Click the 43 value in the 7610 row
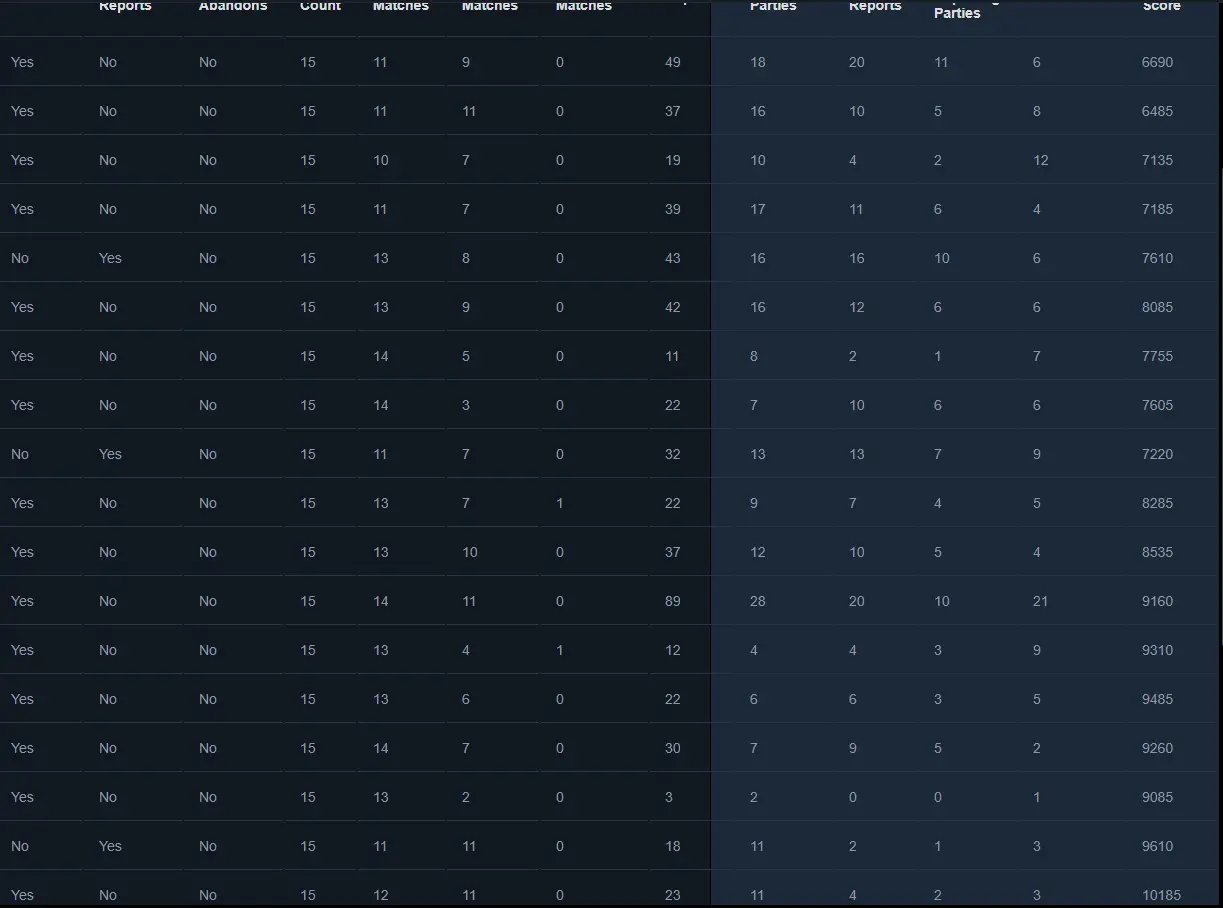 (x=672, y=258)
